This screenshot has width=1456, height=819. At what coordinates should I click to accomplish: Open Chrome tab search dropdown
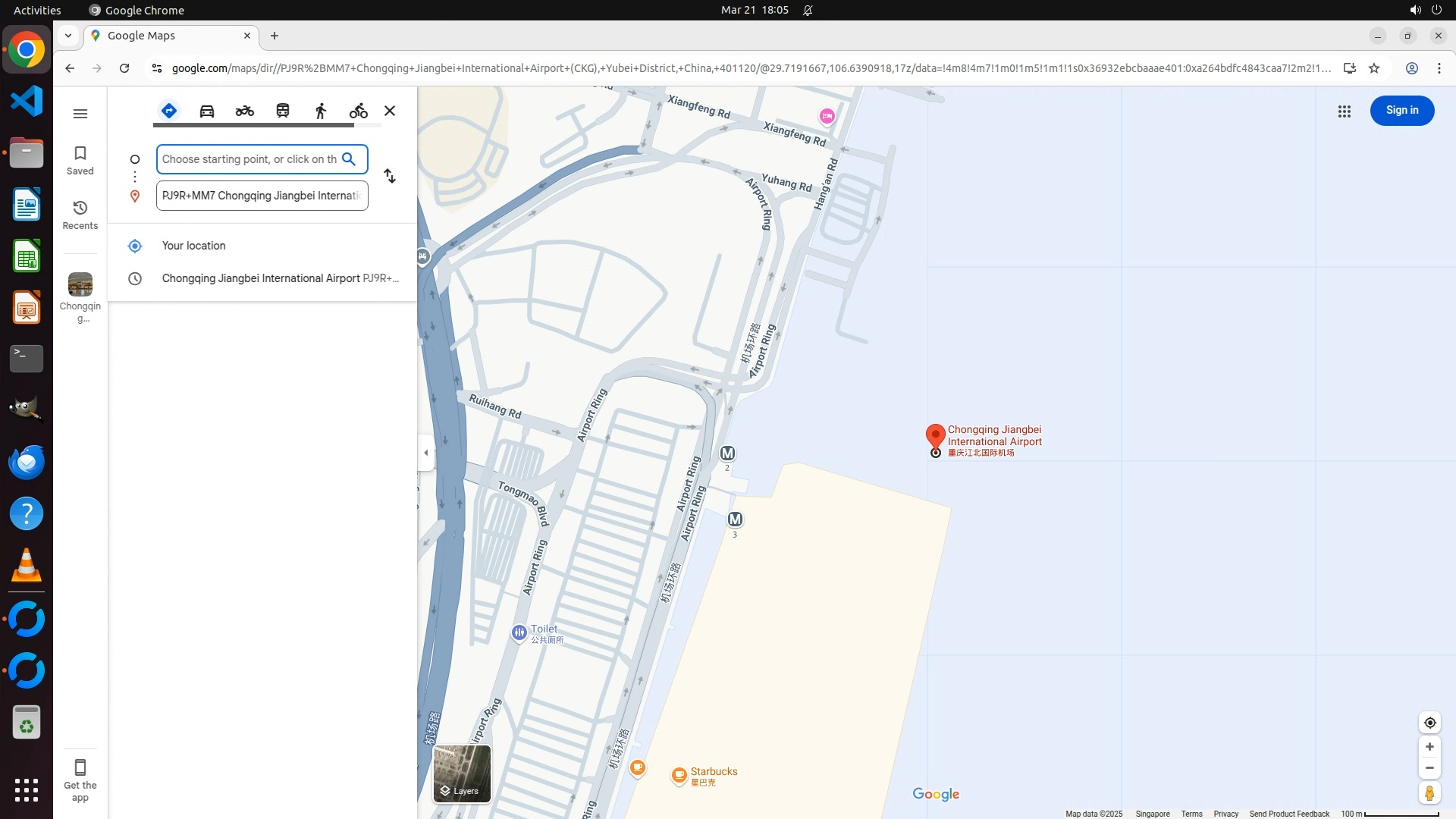click(x=68, y=36)
